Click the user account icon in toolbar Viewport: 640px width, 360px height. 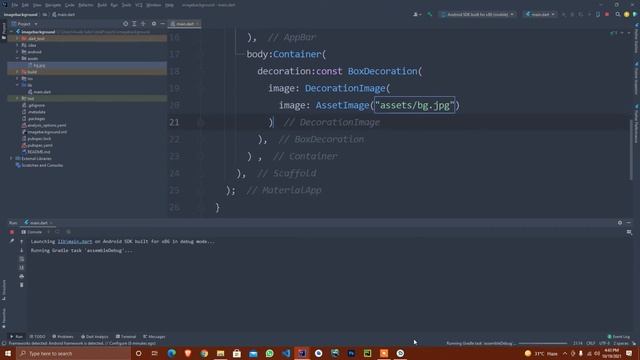pyautogui.click(x=417, y=14)
